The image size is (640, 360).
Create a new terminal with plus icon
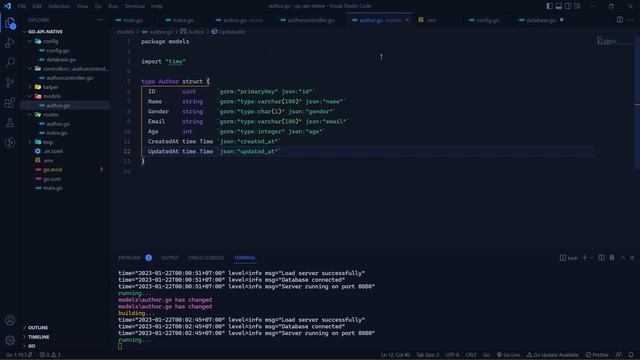[584, 258]
